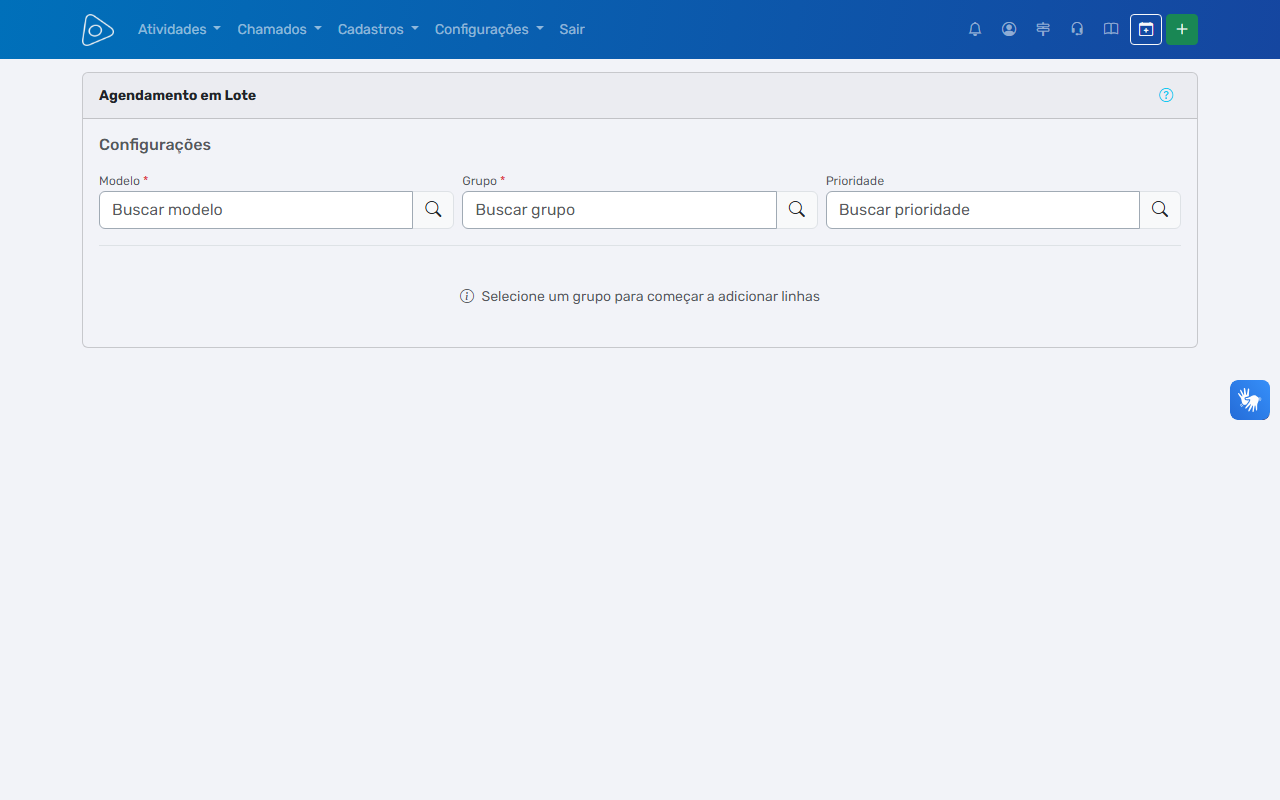Expand the Configurações menu

click(489, 30)
